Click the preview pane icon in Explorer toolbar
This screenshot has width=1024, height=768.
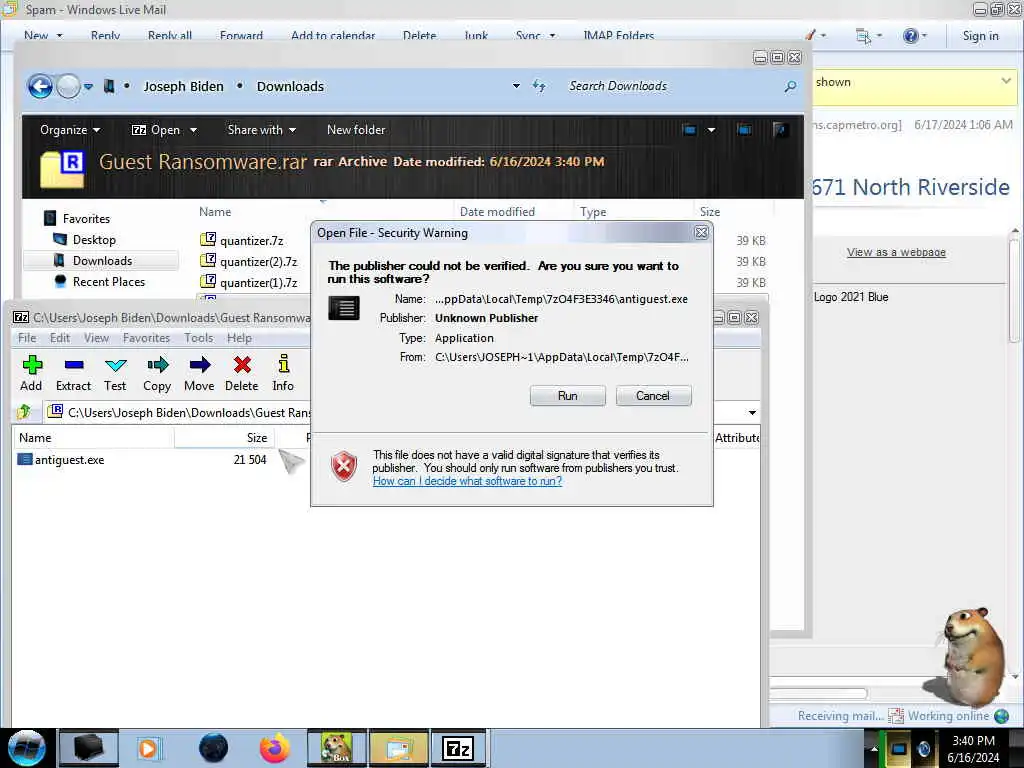[744, 129]
